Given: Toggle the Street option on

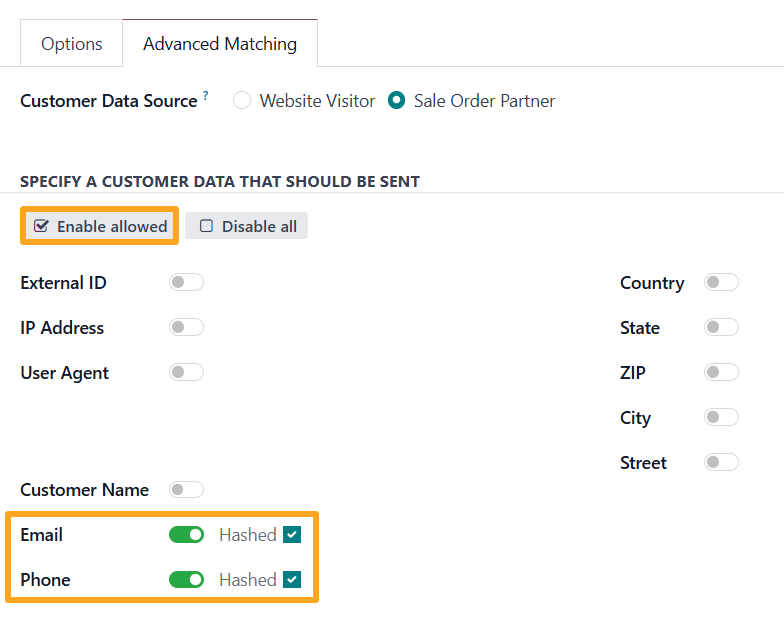Looking at the screenshot, I should click(x=721, y=463).
